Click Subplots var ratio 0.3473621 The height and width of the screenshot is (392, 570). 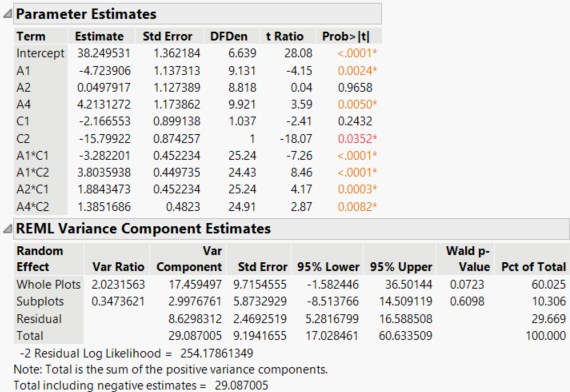[x=118, y=301]
